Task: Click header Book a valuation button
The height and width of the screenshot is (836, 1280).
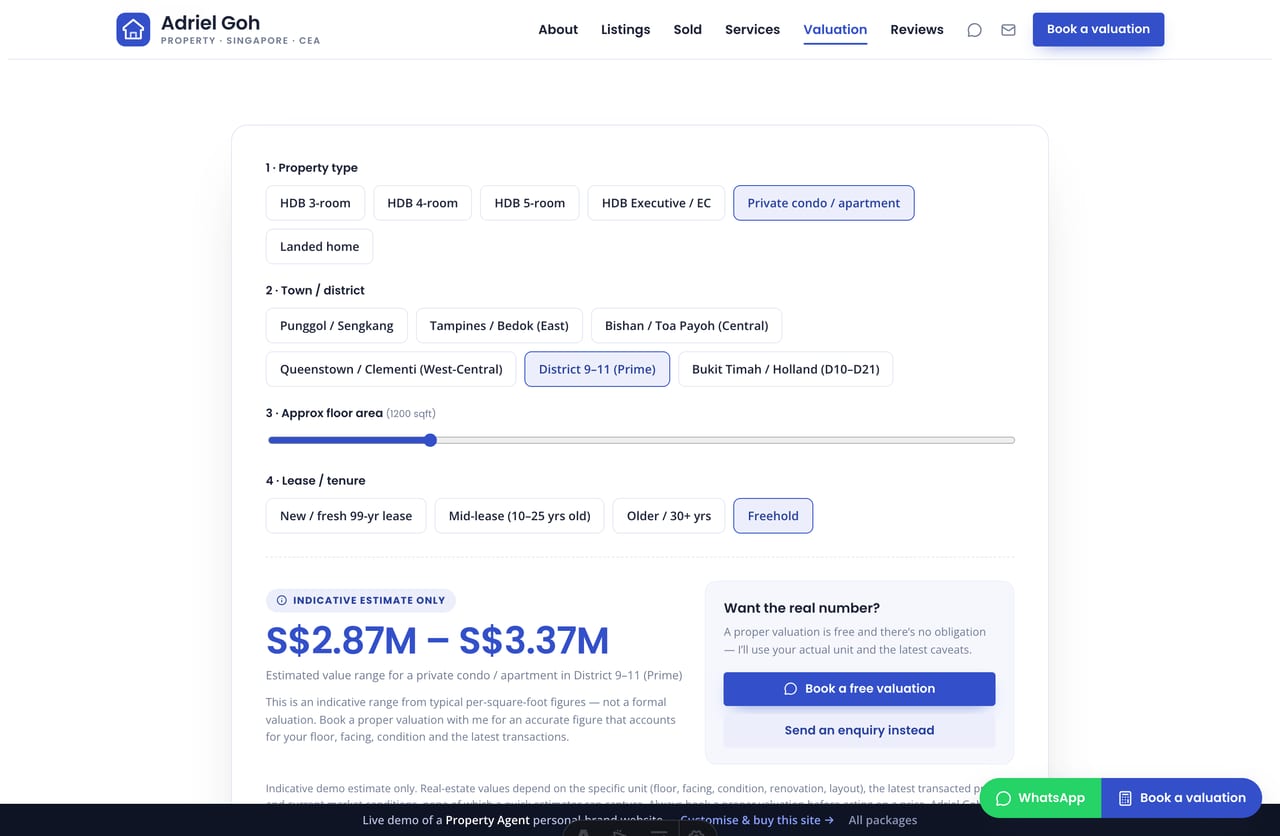Action: [1098, 29]
